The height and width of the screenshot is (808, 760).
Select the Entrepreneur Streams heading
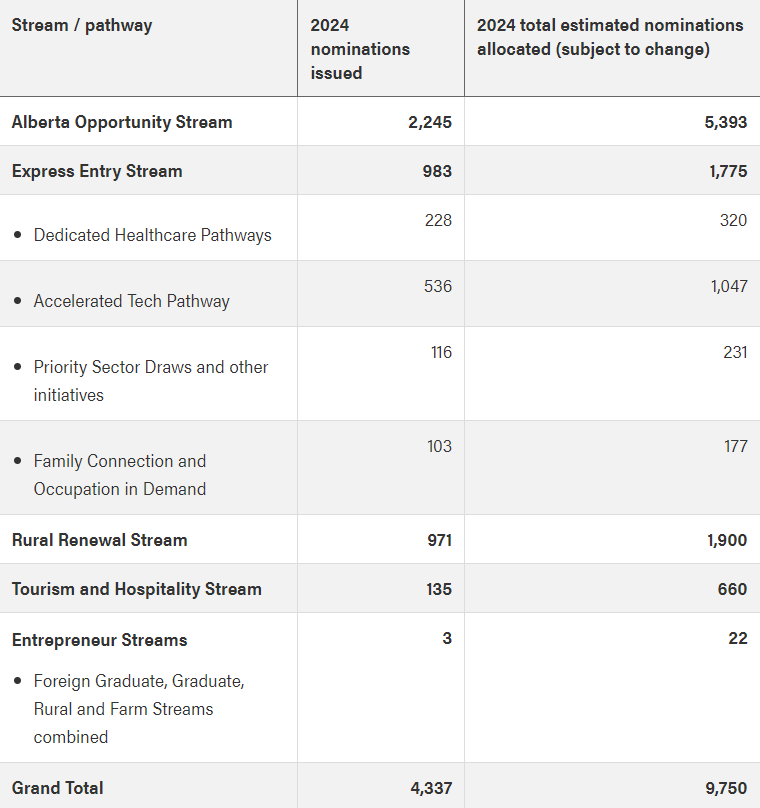point(99,640)
